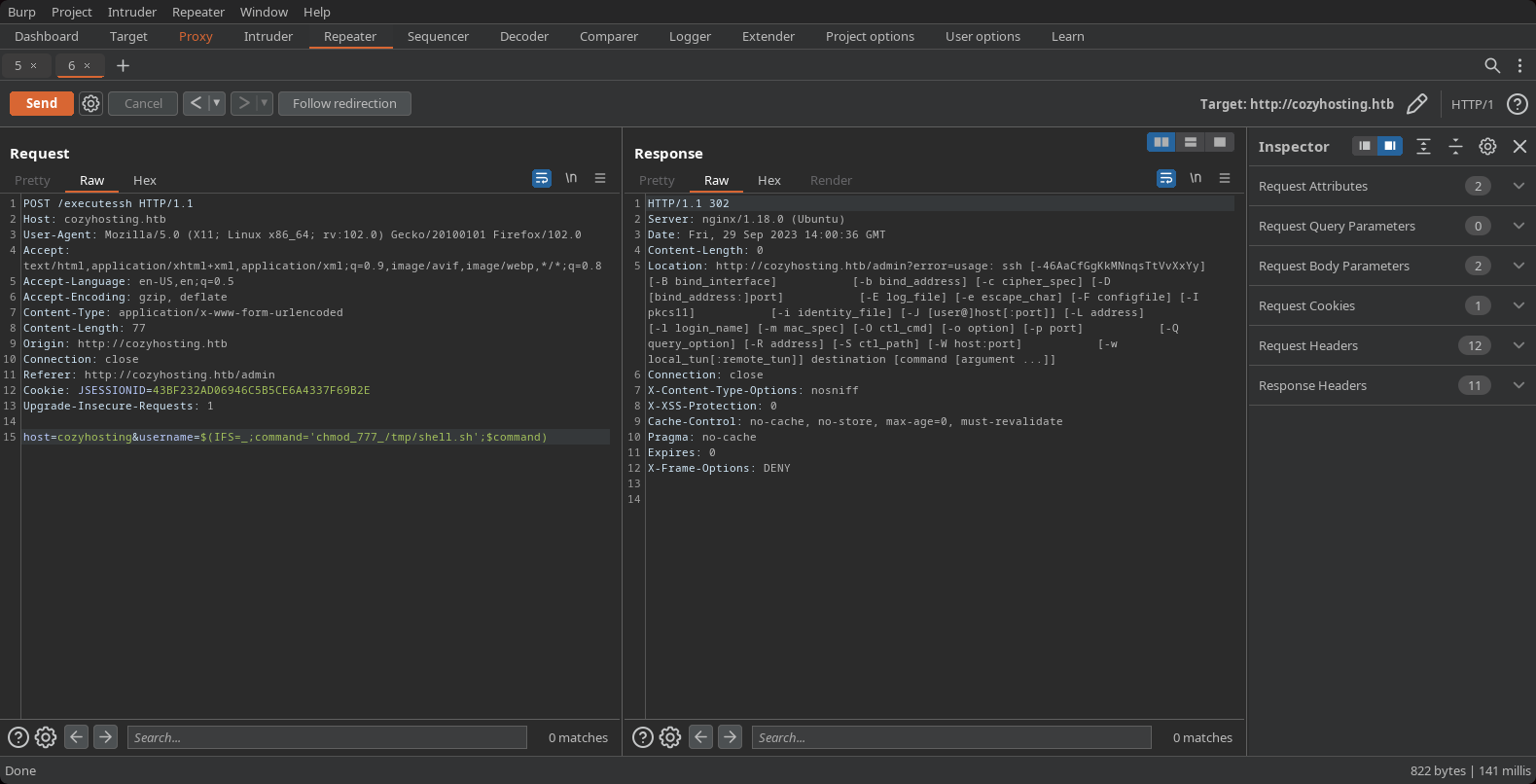Screen dimensions: 1536x784
Task: Open the Burp menu
Action: pyautogui.click(x=21, y=12)
